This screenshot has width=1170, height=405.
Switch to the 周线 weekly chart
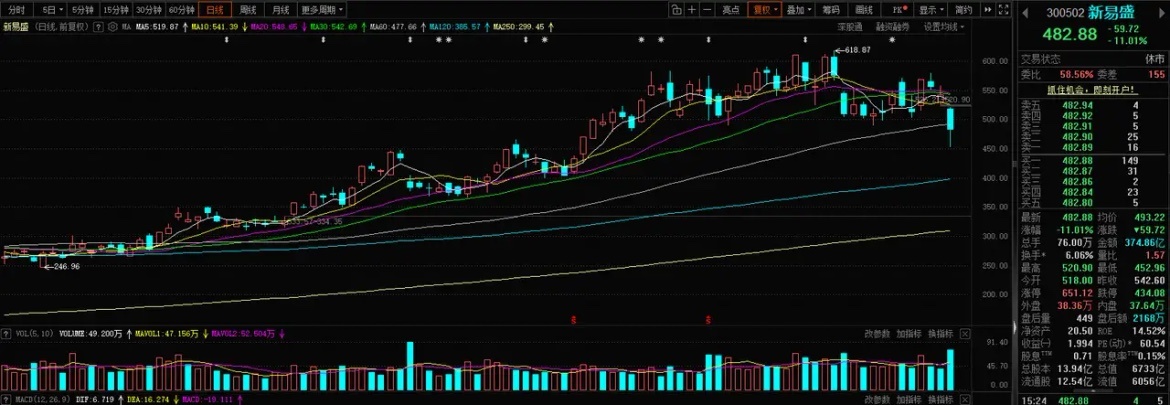point(248,10)
